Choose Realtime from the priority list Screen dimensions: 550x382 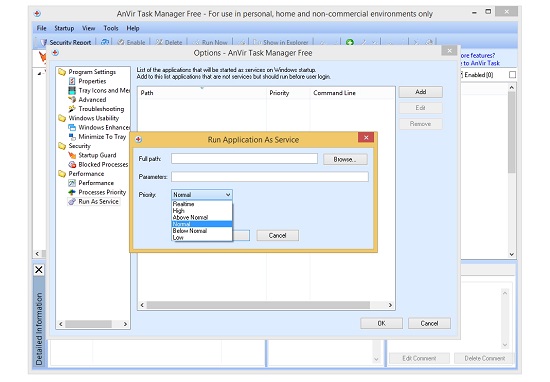pyautogui.click(x=202, y=204)
